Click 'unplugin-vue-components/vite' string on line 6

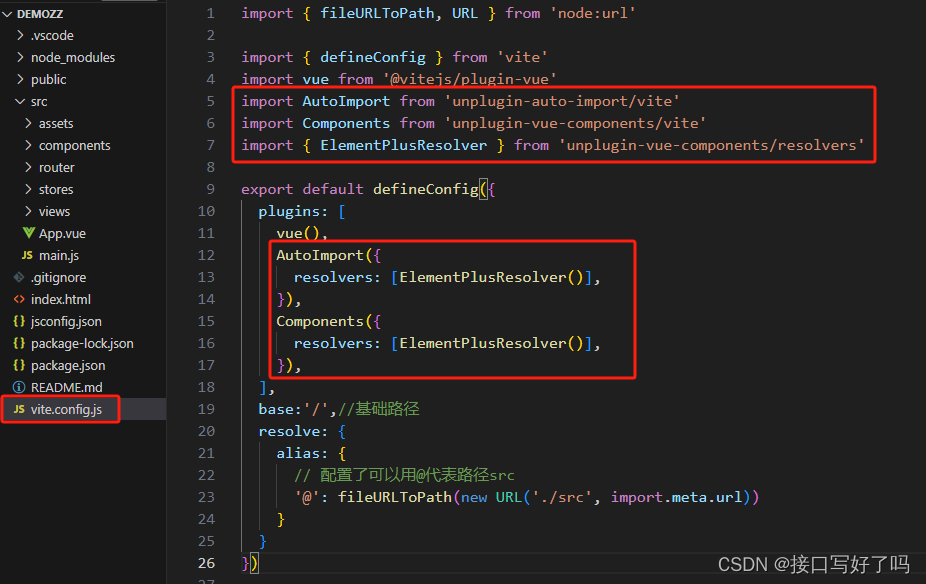(x=575, y=123)
